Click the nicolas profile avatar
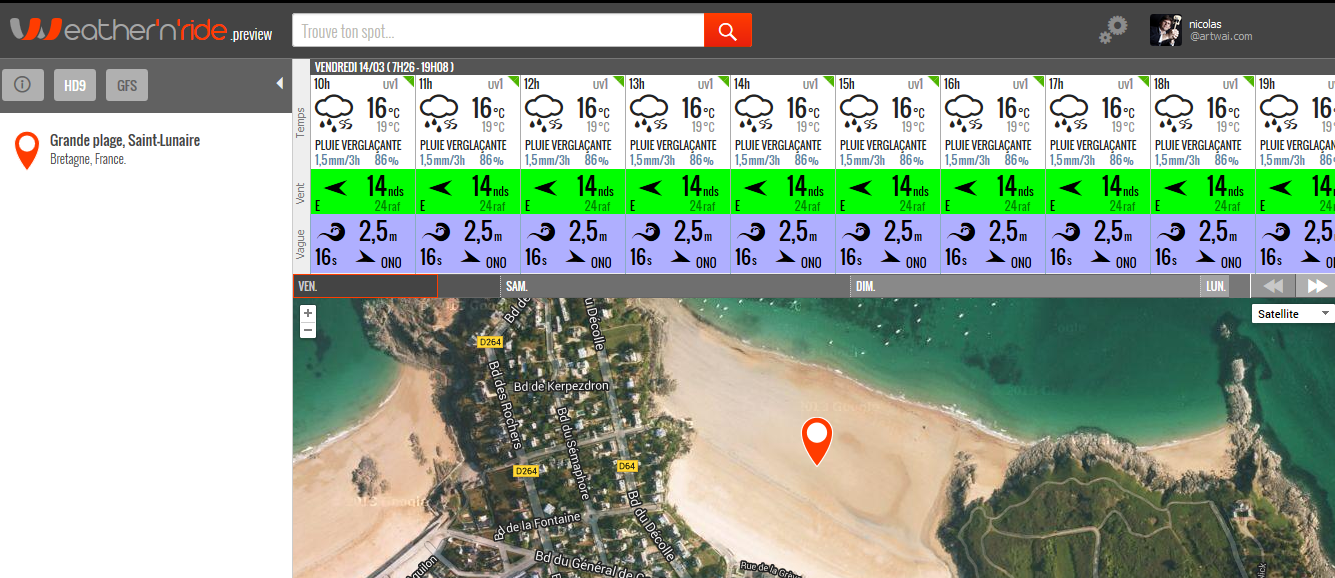Viewport: 1335px width, 578px height. click(1165, 30)
